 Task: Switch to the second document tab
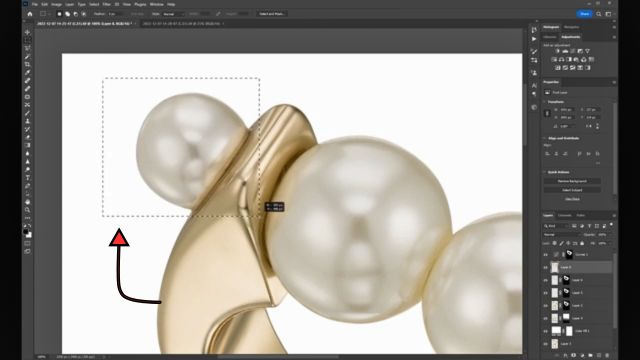point(182,24)
